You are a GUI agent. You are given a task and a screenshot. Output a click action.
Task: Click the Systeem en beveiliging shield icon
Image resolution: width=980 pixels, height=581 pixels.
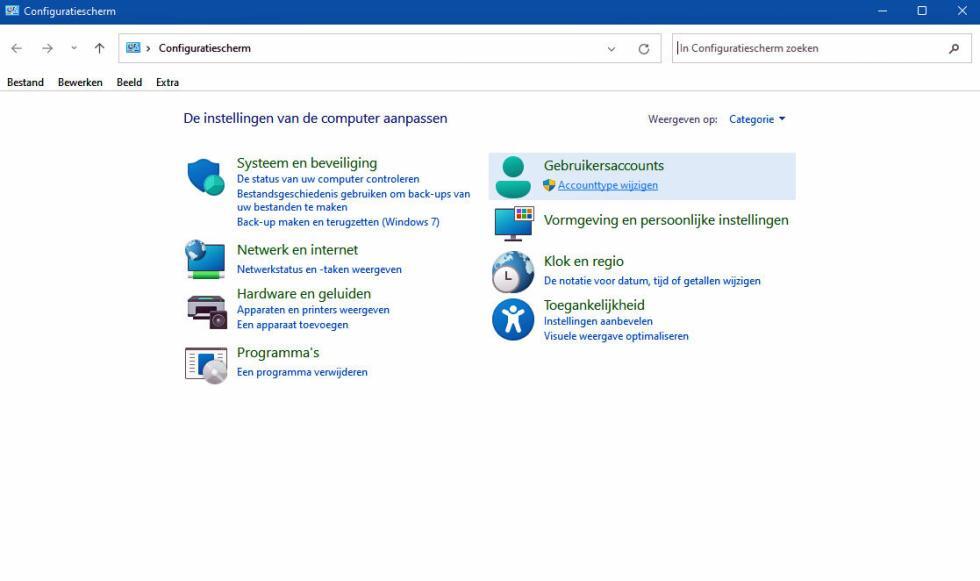point(206,177)
